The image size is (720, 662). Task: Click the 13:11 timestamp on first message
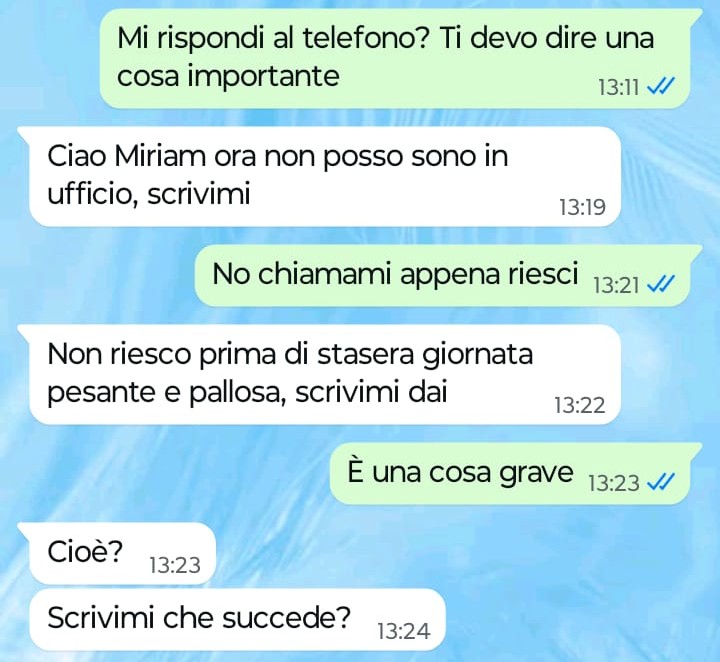(619, 87)
